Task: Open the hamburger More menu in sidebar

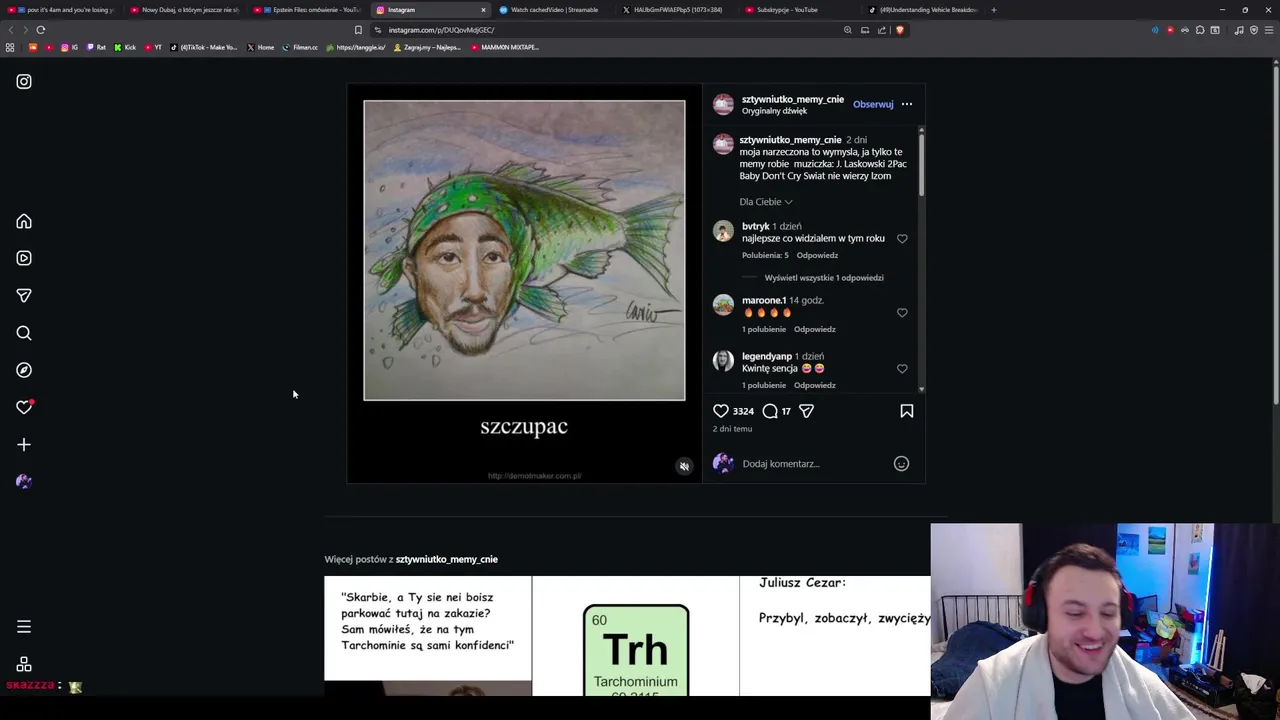Action: (x=24, y=627)
